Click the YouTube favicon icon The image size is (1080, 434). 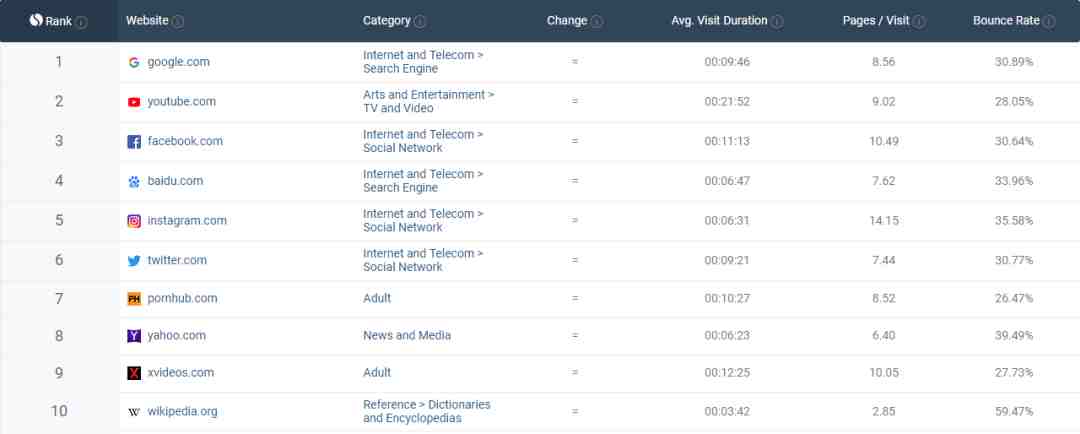point(134,102)
